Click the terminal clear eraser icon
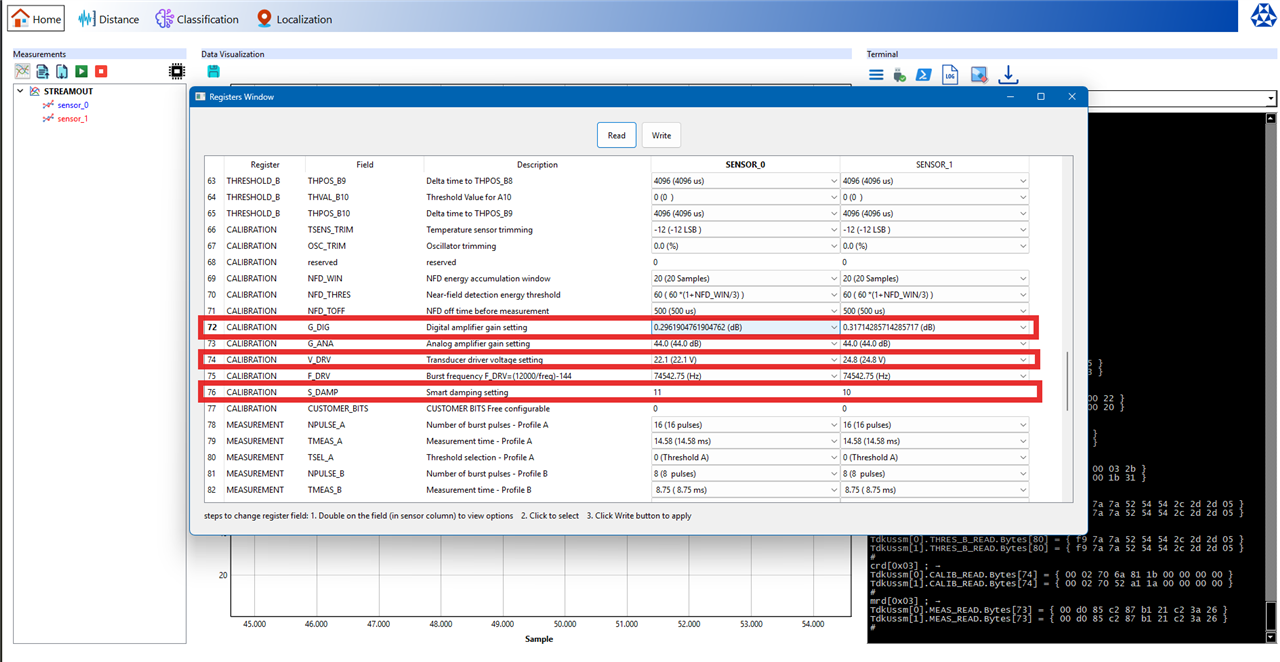1280x662 pixels. 979,75
